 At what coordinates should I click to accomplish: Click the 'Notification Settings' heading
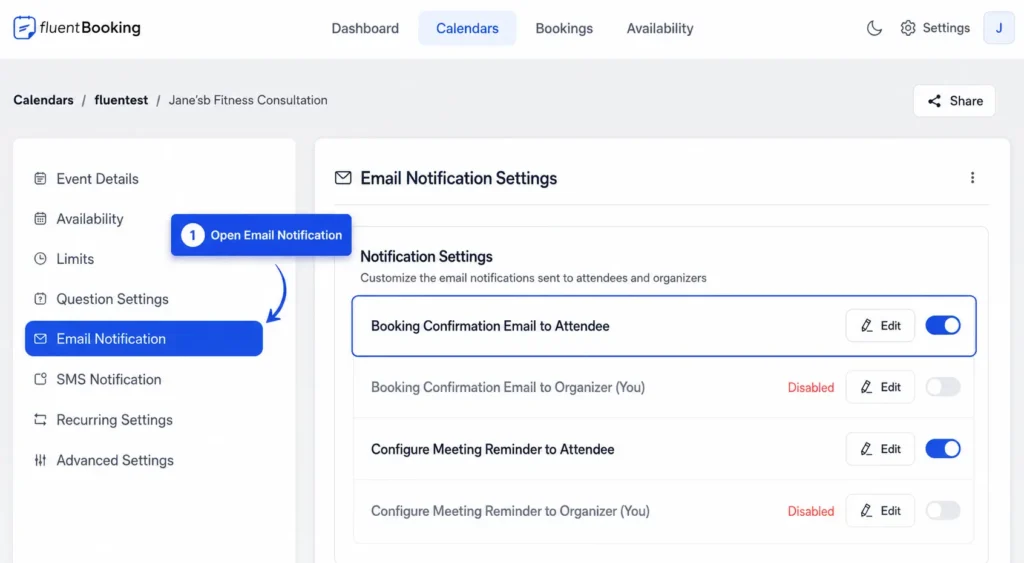click(x=426, y=256)
